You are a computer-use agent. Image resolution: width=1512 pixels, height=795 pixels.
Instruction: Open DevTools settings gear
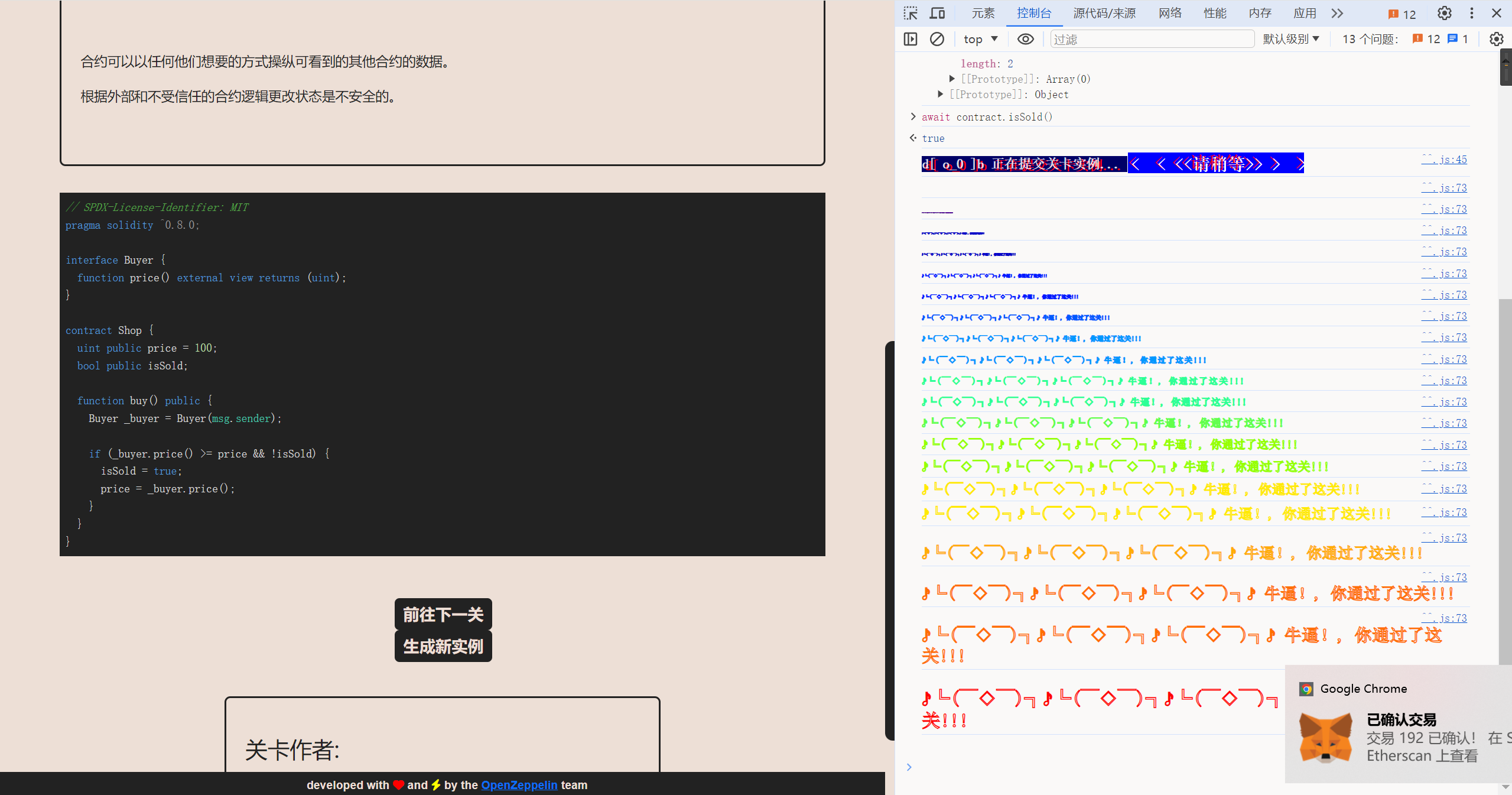click(x=1444, y=13)
